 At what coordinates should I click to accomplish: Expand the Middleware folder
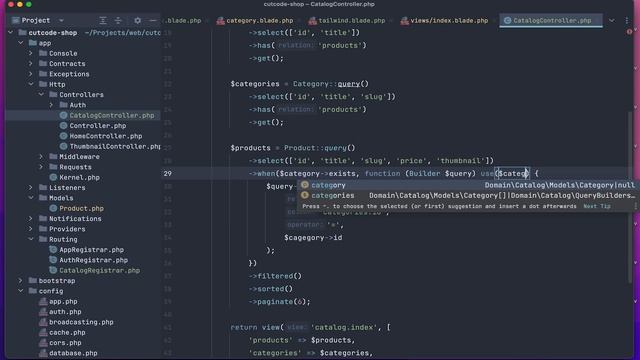[41, 156]
